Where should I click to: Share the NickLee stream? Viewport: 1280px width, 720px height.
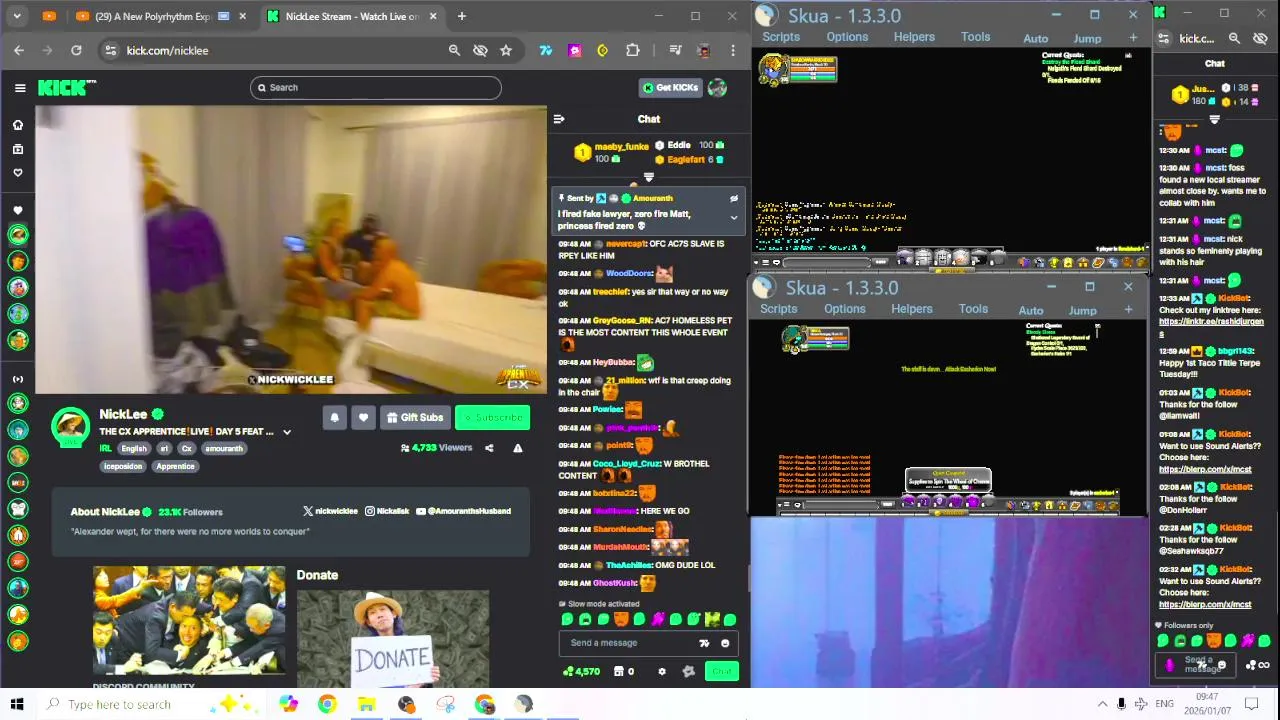coord(489,448)
